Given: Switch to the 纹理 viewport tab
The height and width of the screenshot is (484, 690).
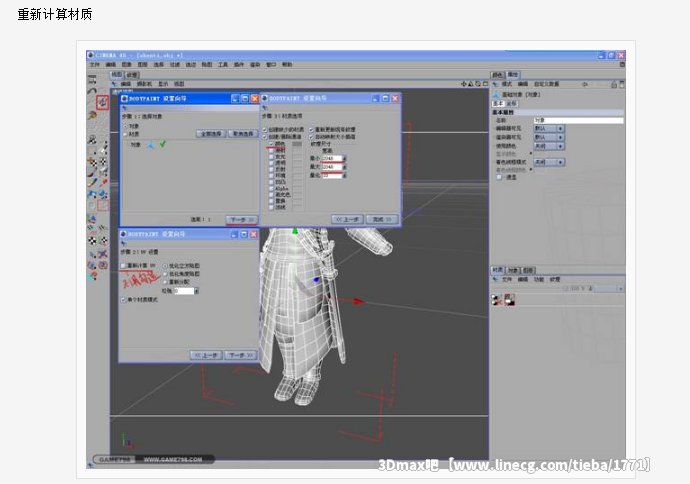Looking at the screenshot, I should pos(132,75).
